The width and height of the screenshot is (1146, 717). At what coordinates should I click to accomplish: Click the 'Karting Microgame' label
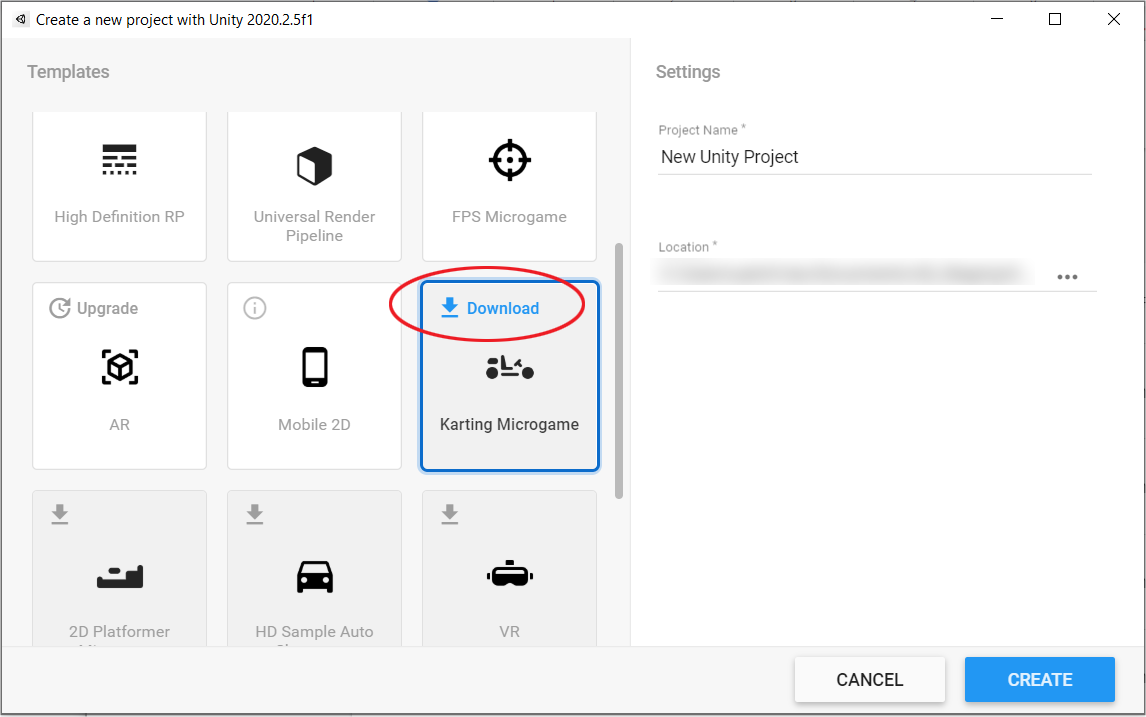[x=509, y=425]
